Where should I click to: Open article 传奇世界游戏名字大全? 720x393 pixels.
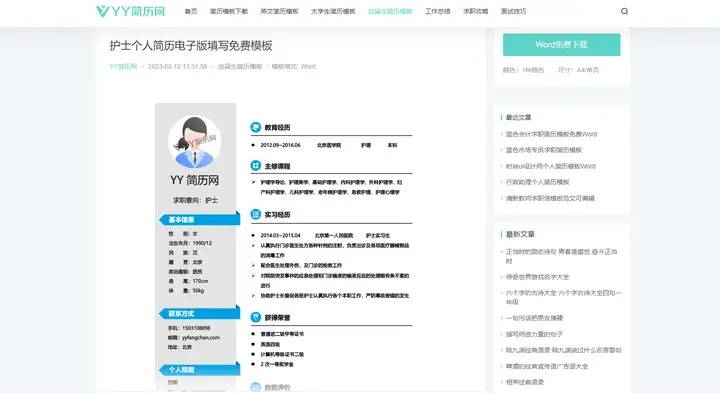tap(537, 277)
